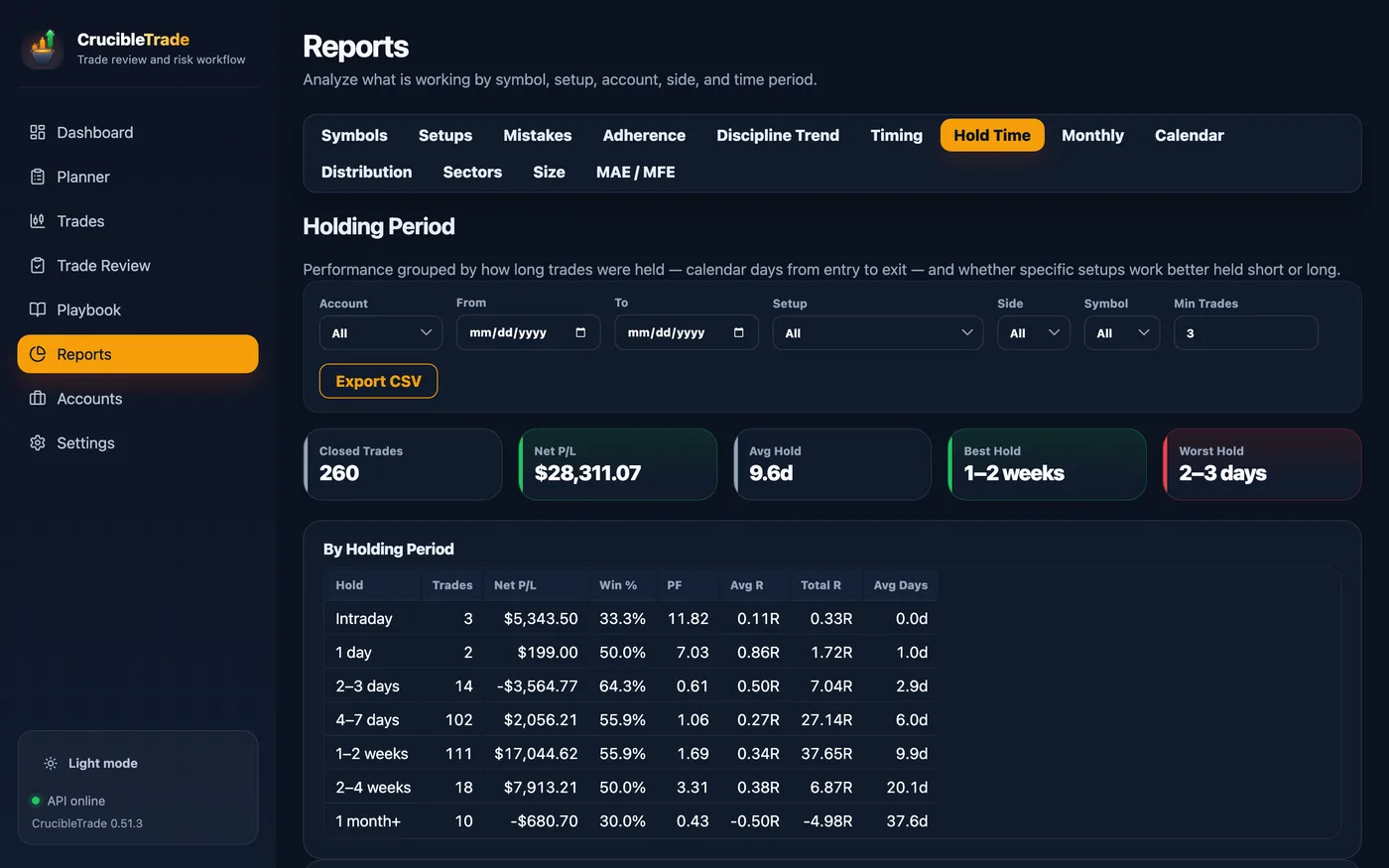
Task: Sort table by Trades column header
Action: 452,585
